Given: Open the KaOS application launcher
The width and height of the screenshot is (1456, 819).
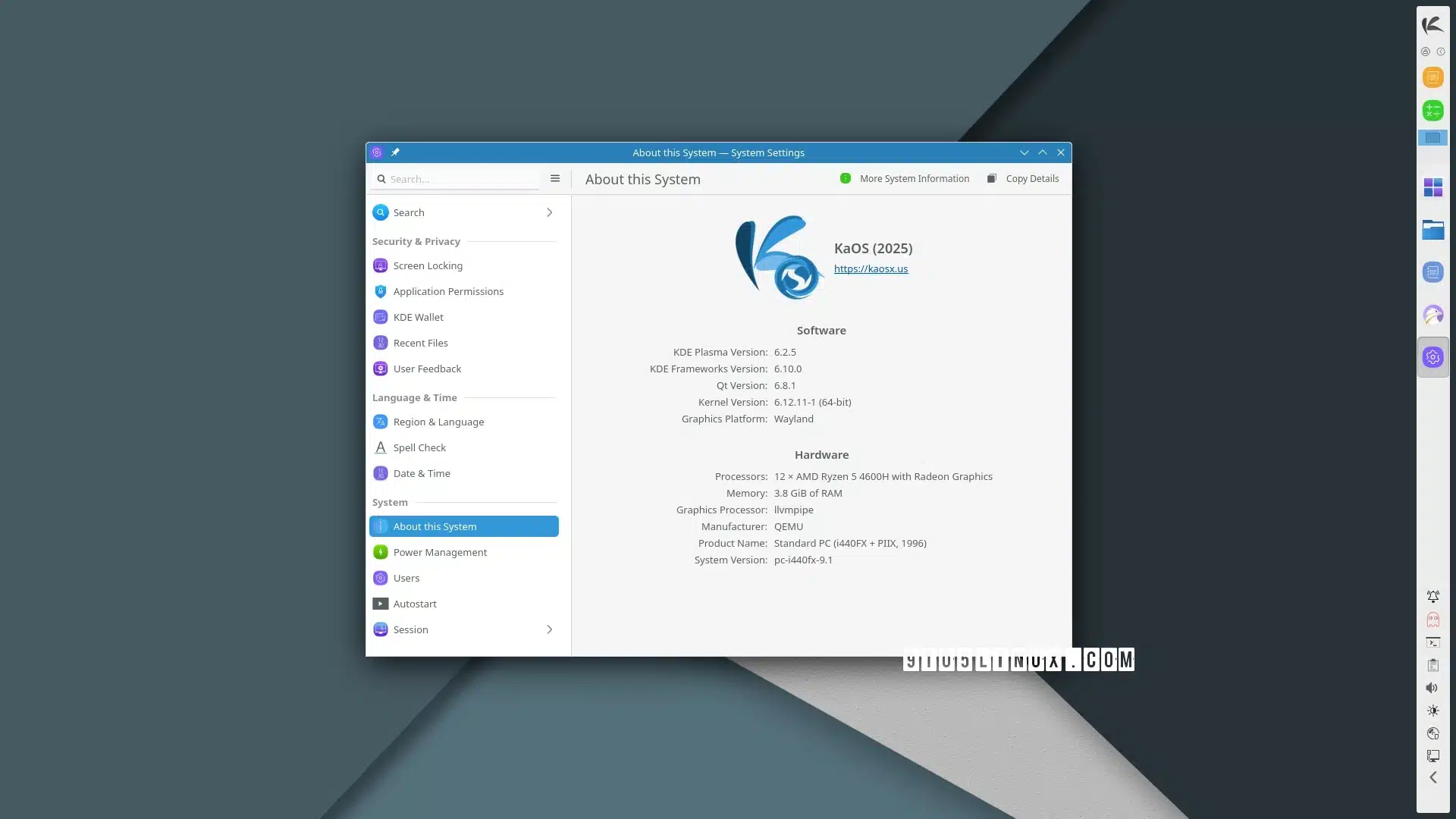Looking at the screenshot, I should pos(1432,25).
